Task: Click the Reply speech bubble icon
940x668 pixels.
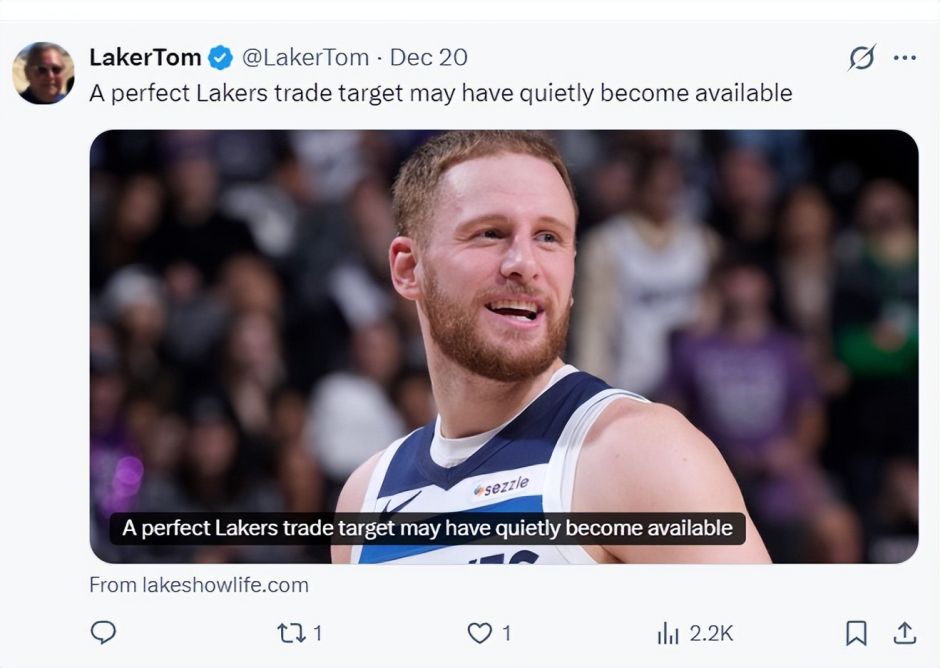Action: point(103,632)
